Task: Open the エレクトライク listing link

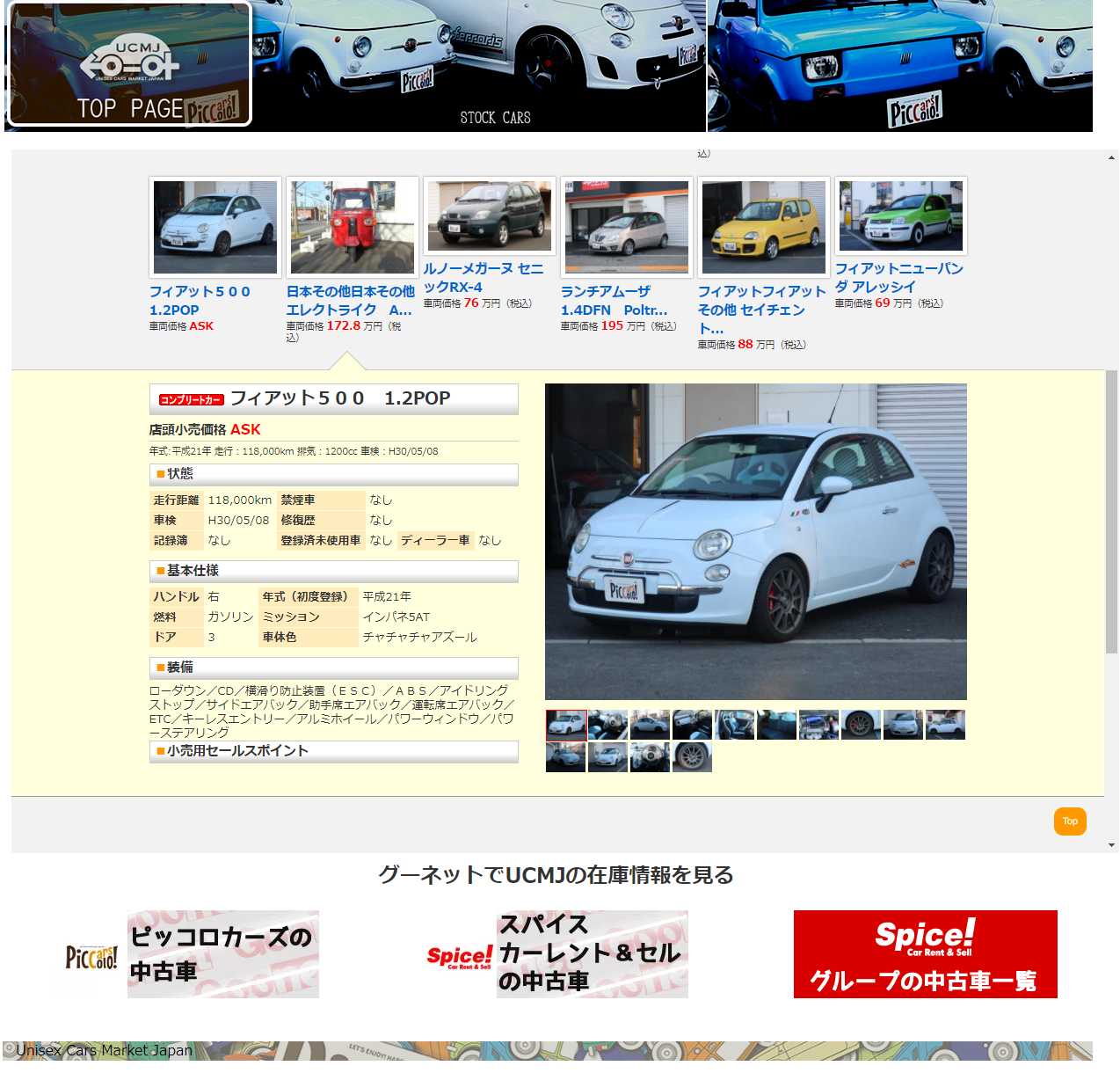Action: 350,301
